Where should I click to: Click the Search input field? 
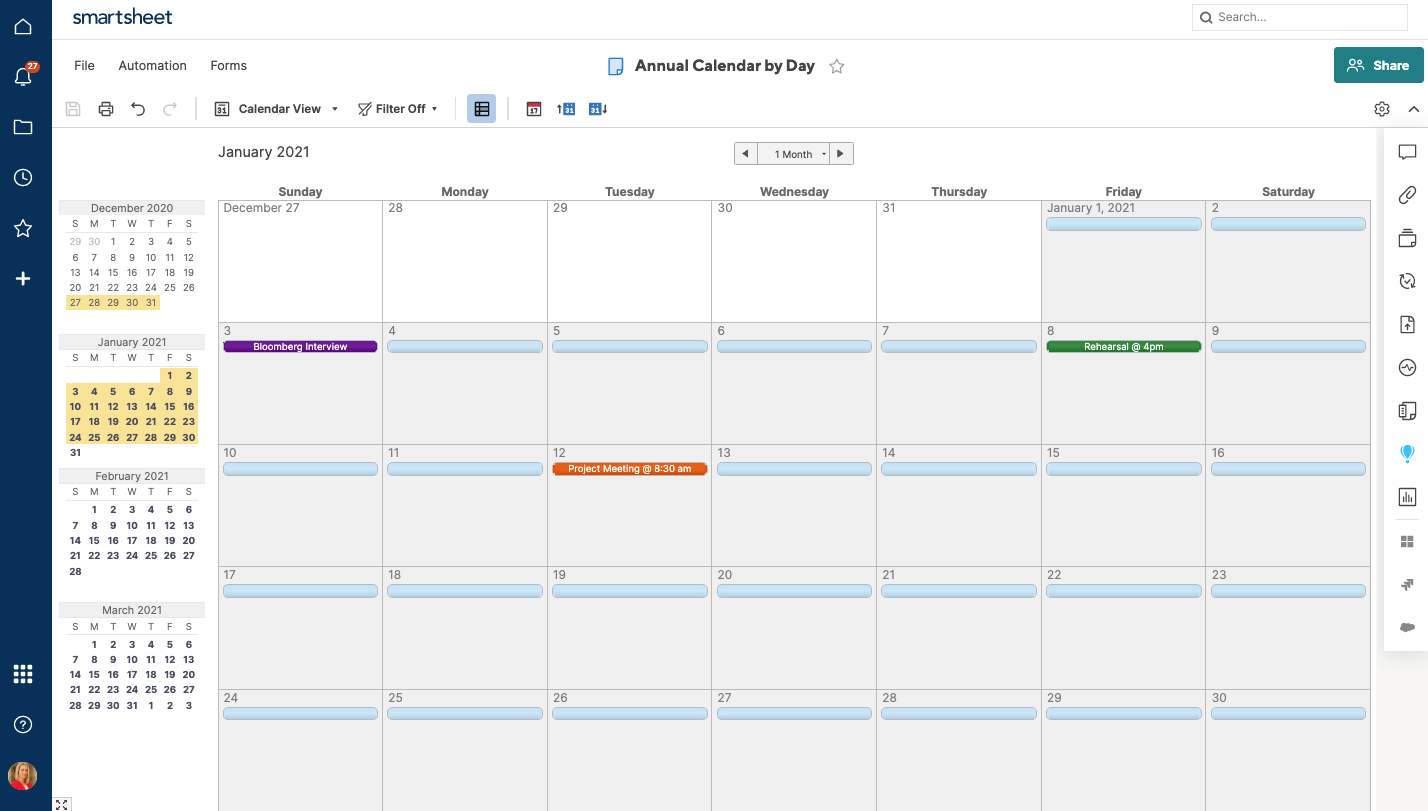coord(1300,17)
